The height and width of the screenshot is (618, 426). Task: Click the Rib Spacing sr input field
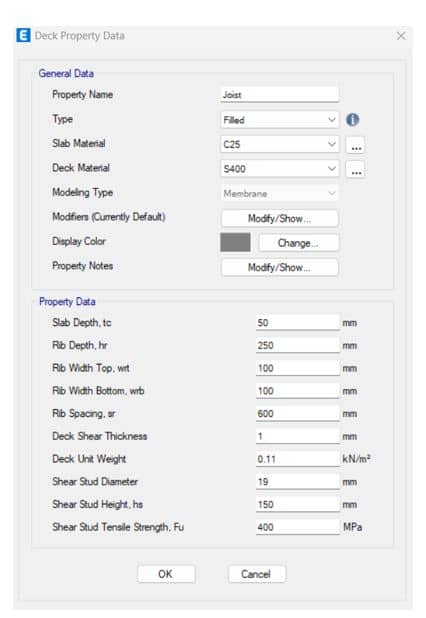[298, 413]
